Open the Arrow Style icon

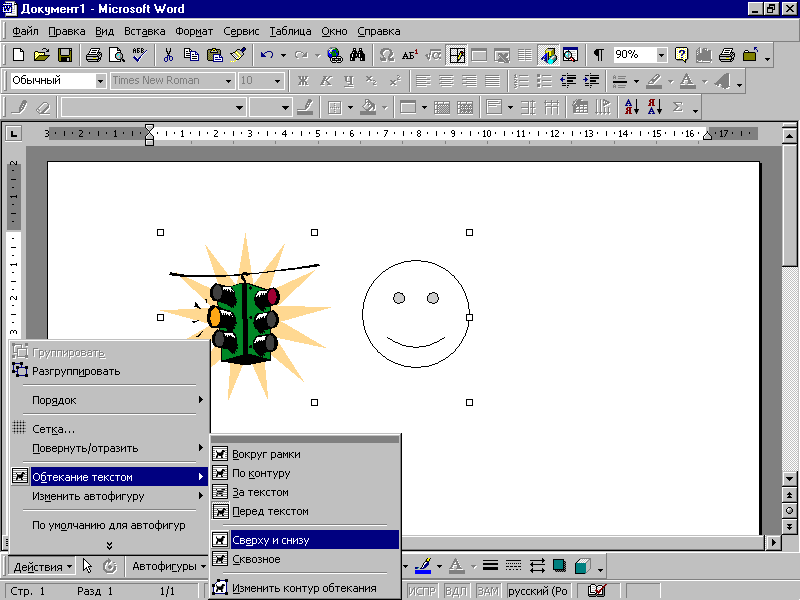(x=537, y=565)
